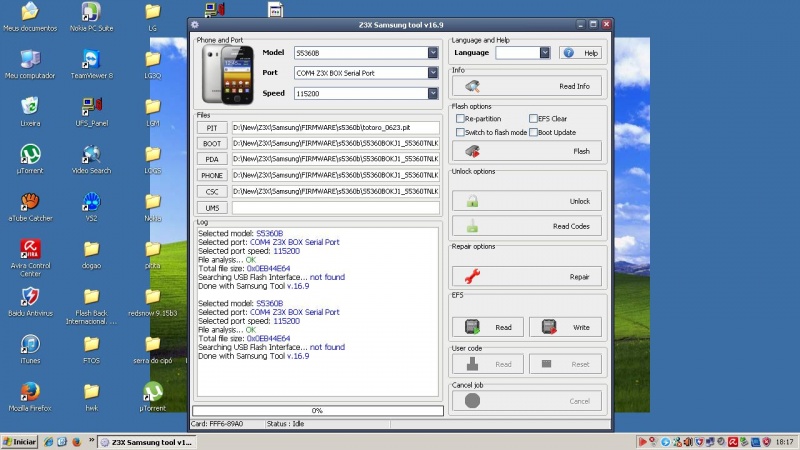
Task: Click the Read Codes button
Action: pos(527,226)
